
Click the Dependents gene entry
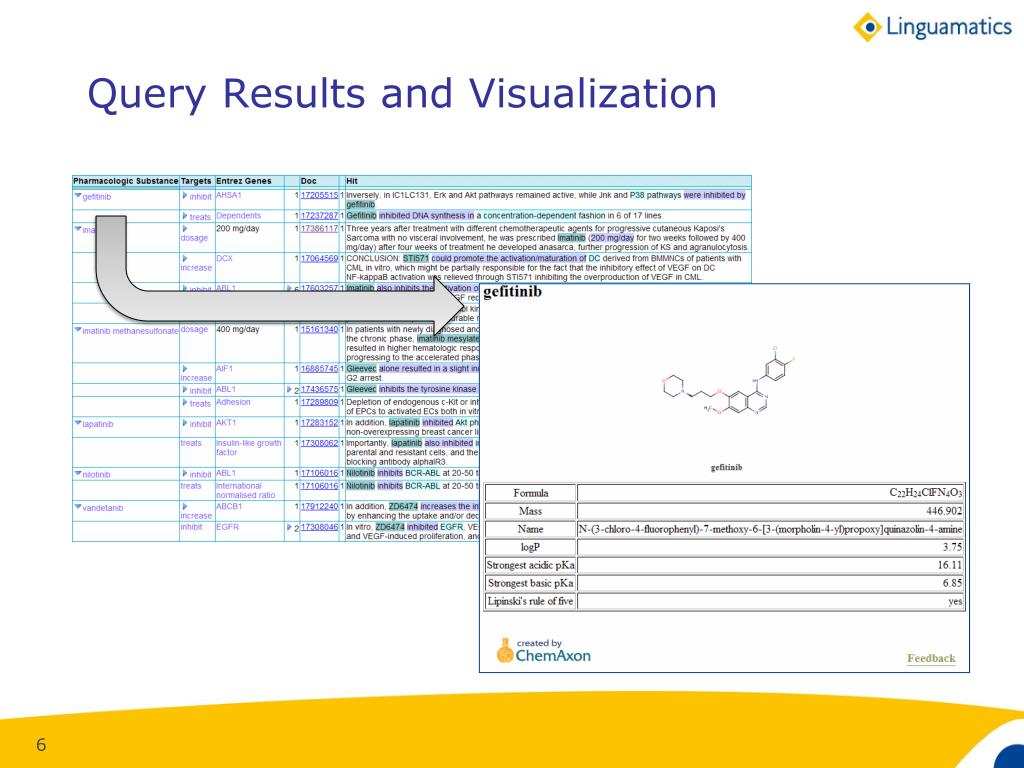pos(238,216)
